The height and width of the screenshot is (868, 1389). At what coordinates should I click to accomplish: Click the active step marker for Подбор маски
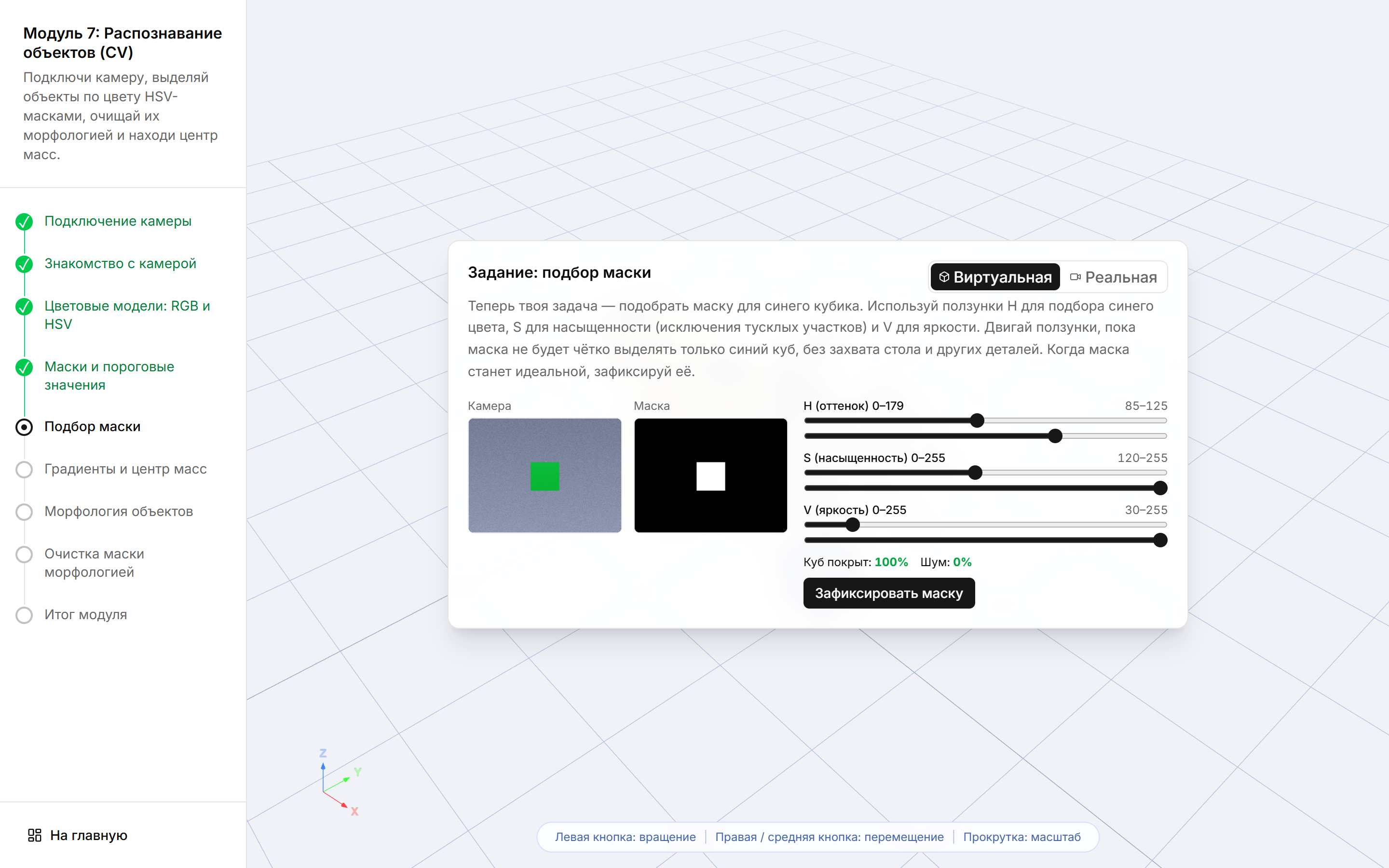tap(24, 427)
